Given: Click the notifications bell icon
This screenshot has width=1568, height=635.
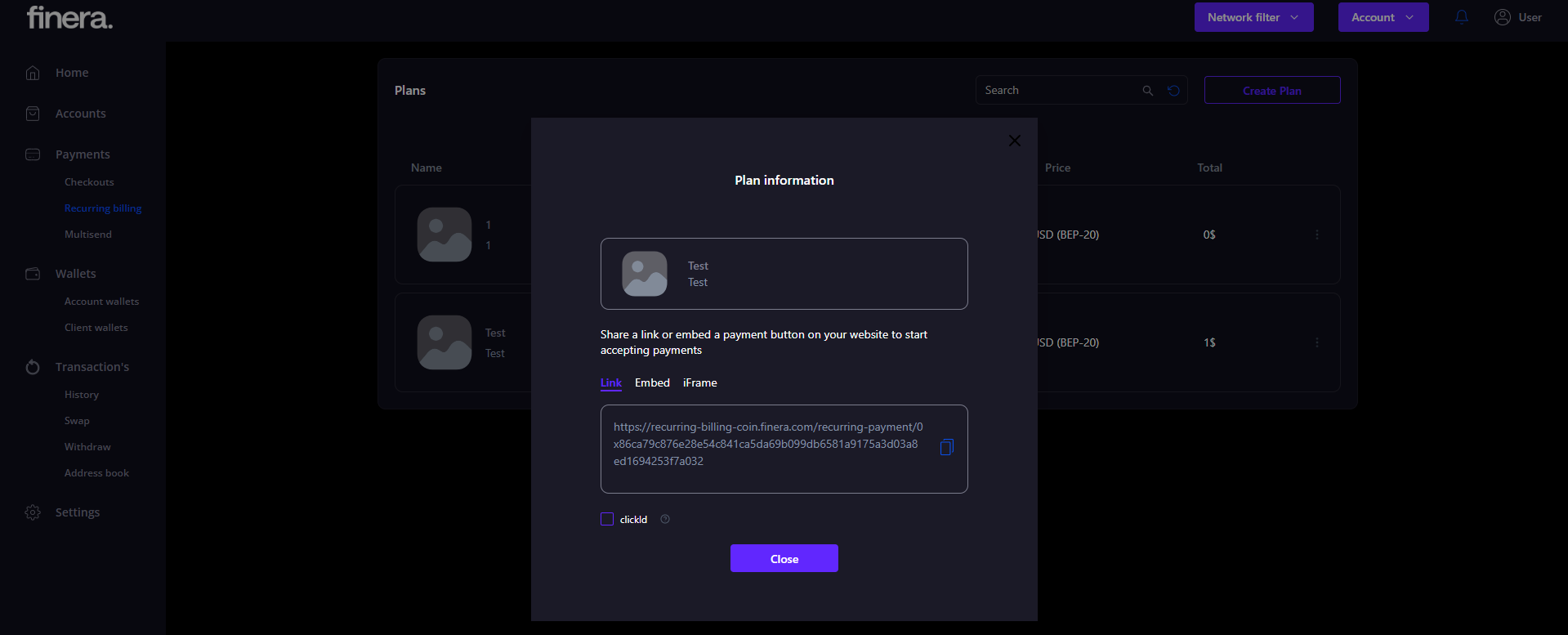Looking at the screenshot, I should point(1461,17).
